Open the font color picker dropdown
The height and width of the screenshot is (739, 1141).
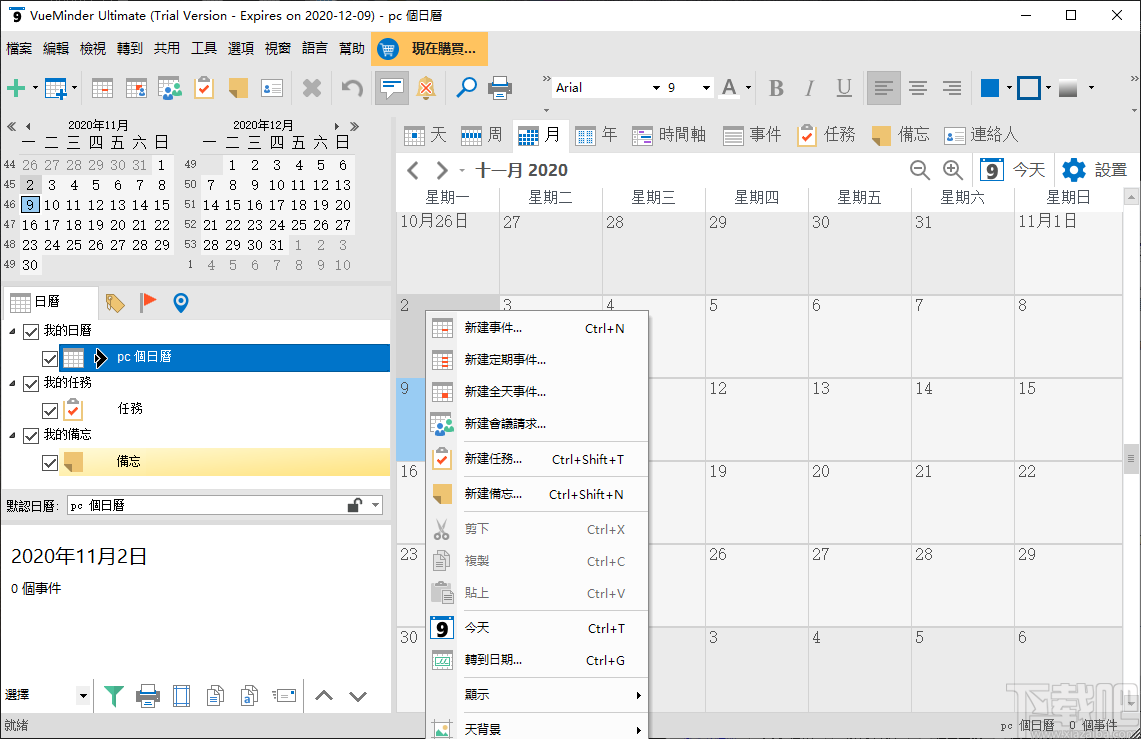pyautogui.click(x=747, y=88)
